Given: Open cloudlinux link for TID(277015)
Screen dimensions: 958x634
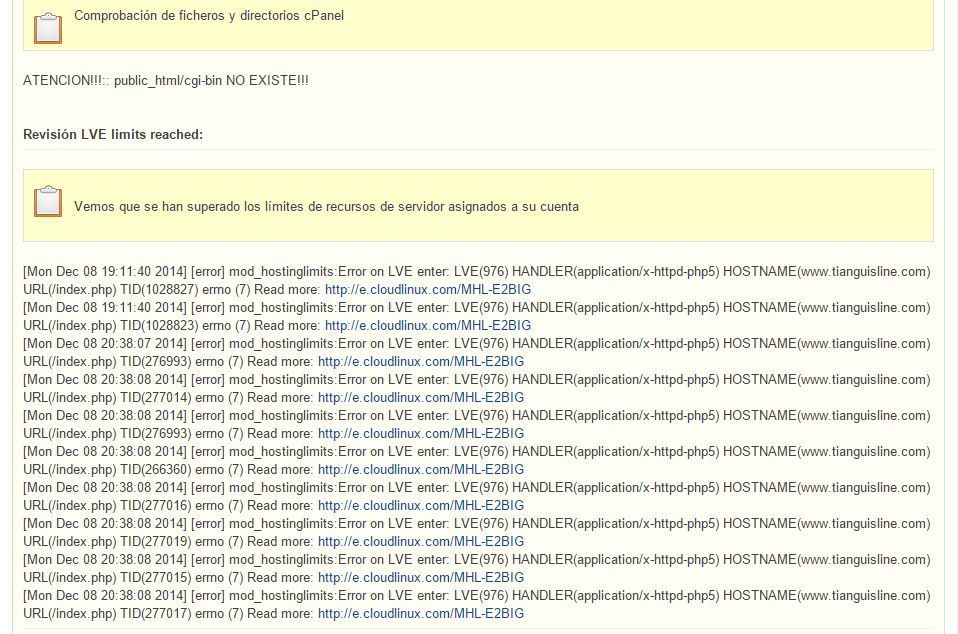Looking at the screenshot, I should pyautogui.click(x=421, y=578).
